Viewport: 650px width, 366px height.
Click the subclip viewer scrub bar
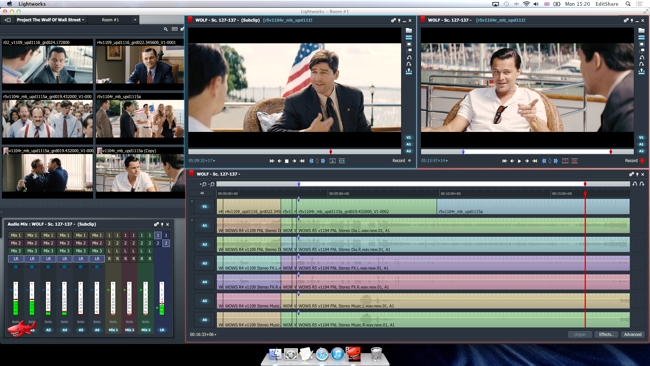(295, 152)
